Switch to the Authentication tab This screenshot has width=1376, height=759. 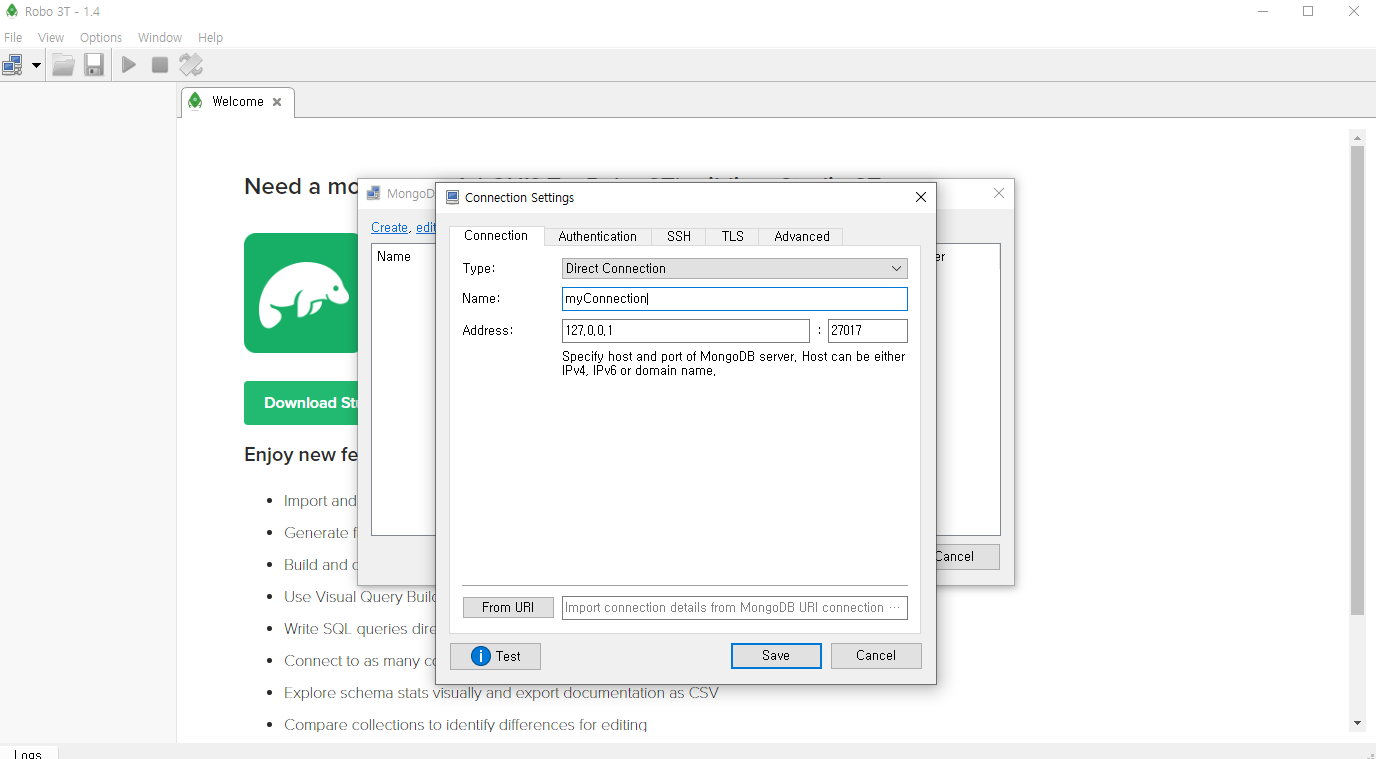(x=597, y=236)
